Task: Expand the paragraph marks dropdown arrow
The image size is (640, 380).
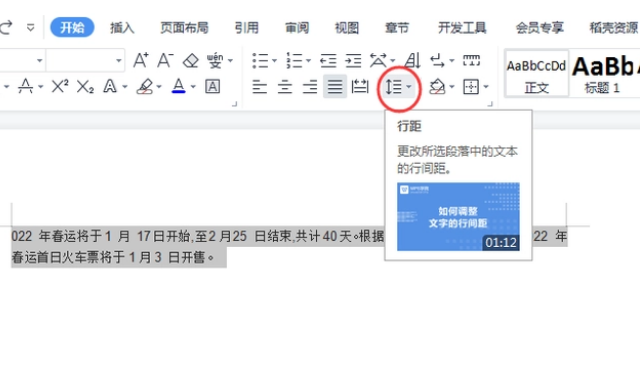Action: tap(452, 61)
